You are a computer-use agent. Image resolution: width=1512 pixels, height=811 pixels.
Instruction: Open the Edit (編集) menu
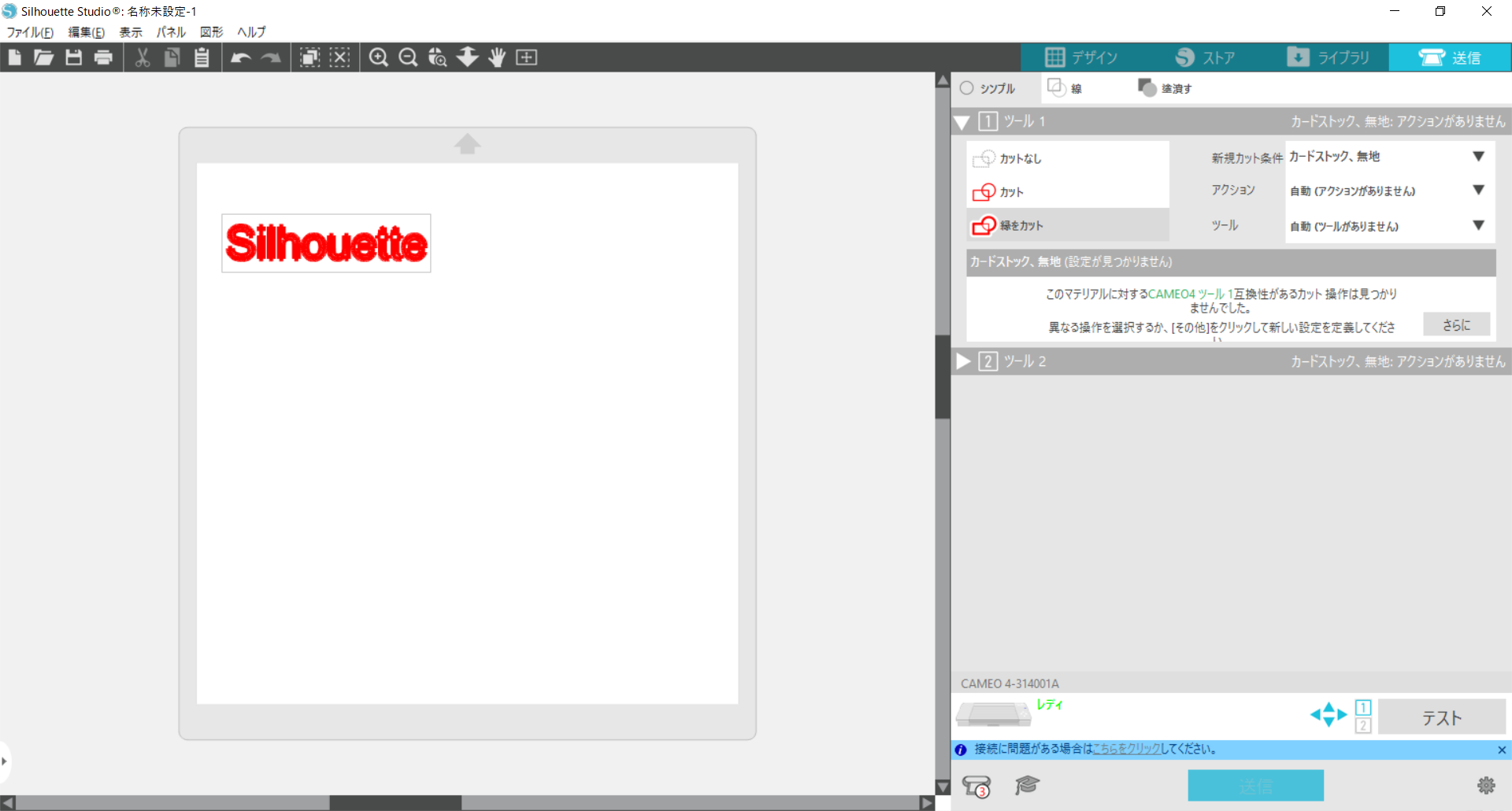(86, 32)
